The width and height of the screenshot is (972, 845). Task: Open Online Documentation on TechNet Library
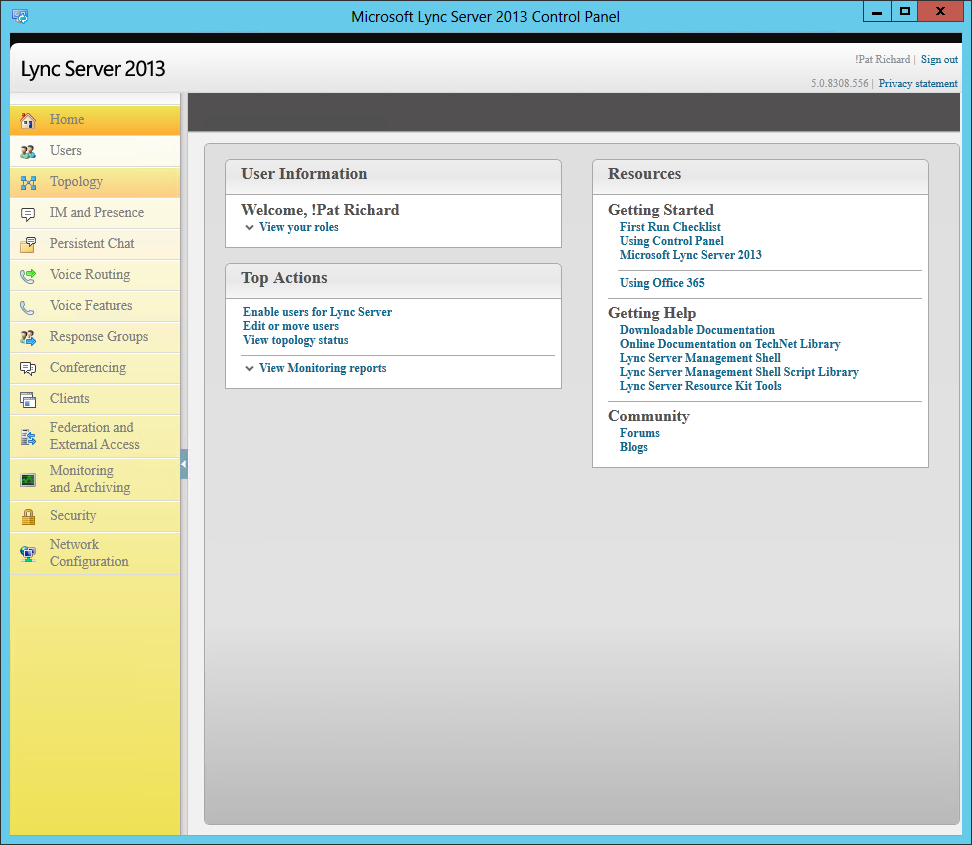[730, 344]
